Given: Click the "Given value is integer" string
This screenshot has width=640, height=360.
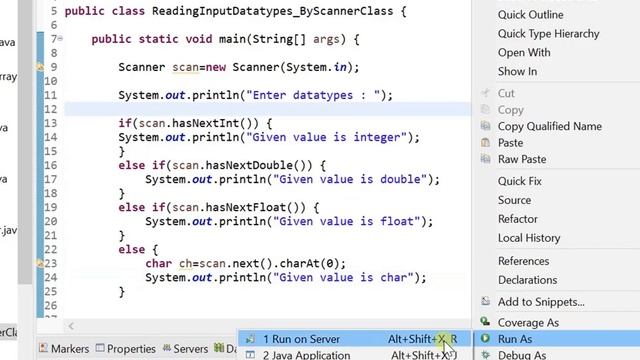Looking at the screenshot, I should pyautogui.click(x=327, y=138).
